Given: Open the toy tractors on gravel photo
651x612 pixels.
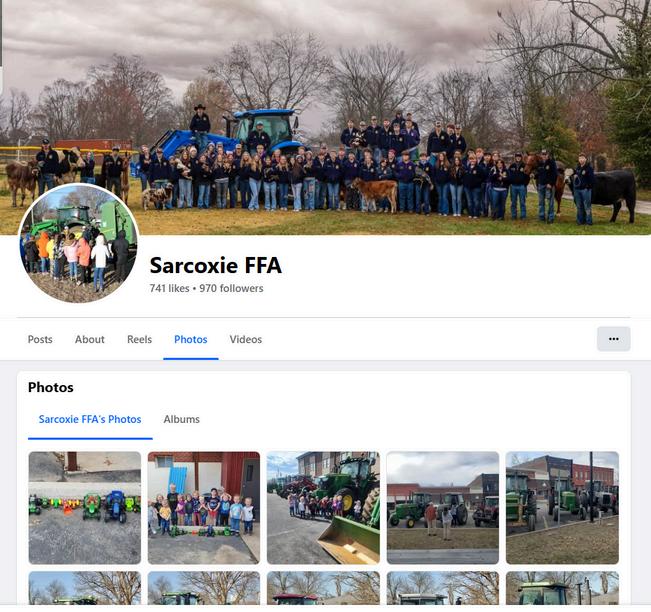Looking at the screenshot, I should click(85, 508).
